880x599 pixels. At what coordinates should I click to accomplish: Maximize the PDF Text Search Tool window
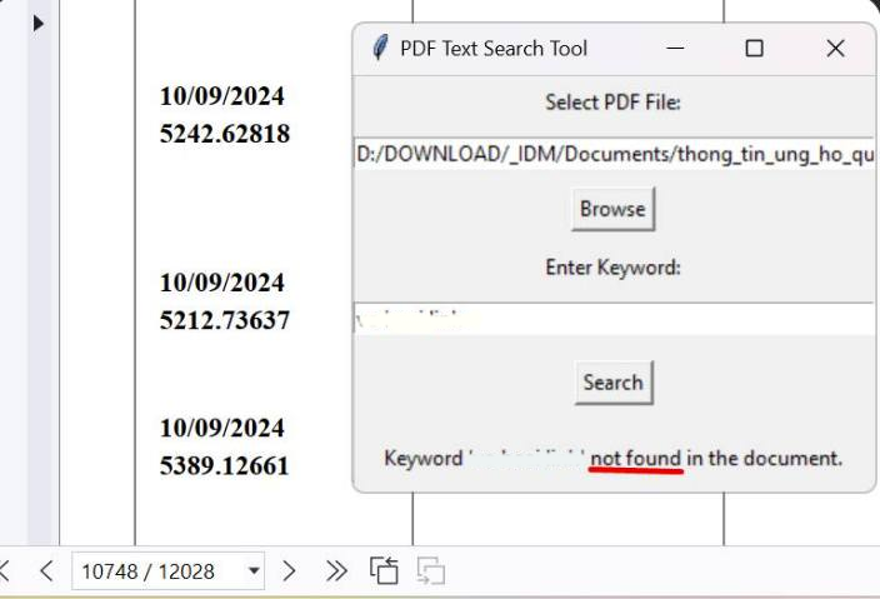click(754, 48)
